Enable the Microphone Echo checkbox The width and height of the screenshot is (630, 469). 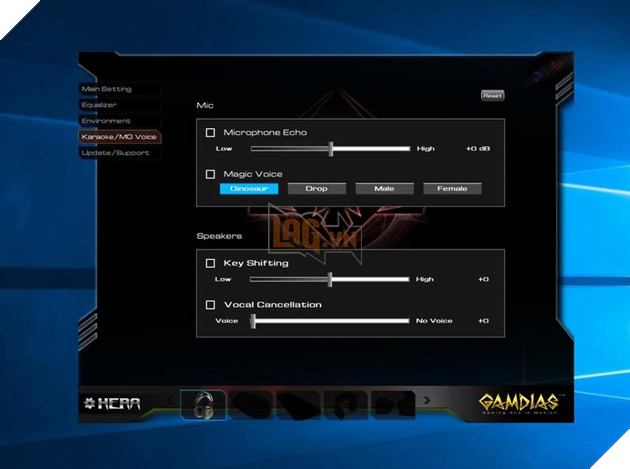click(x=210, y=132)
